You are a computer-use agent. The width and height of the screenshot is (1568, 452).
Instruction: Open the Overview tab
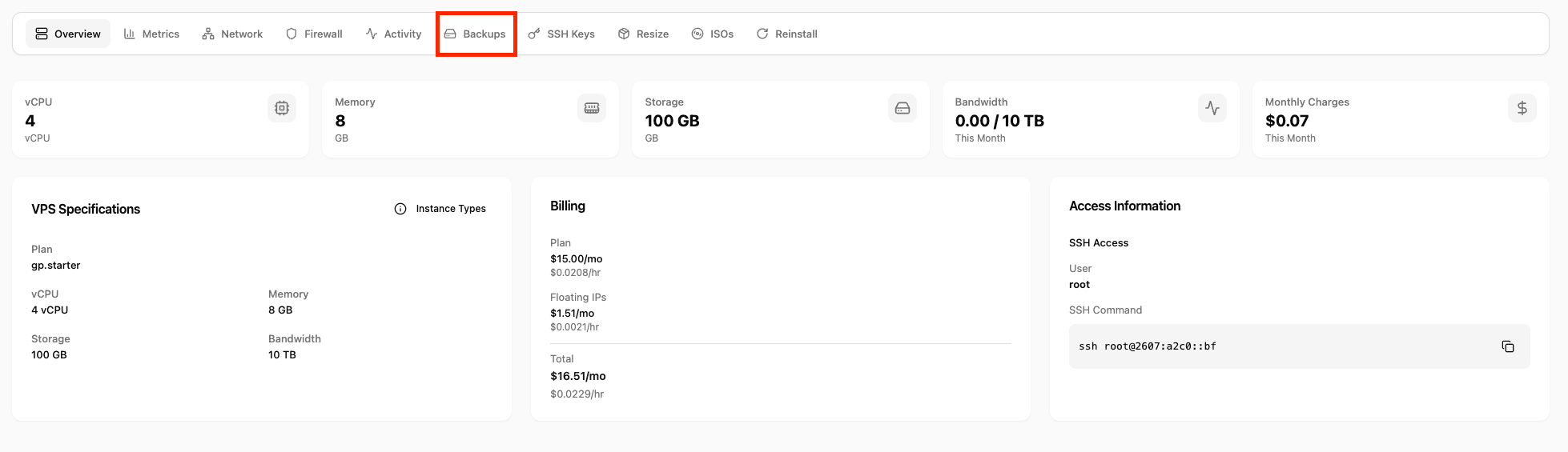pos(68,34)
